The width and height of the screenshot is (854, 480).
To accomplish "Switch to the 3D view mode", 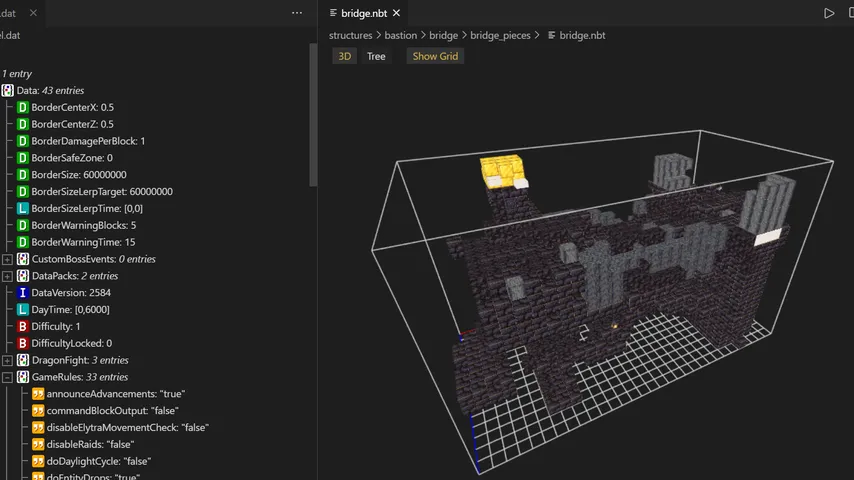I will pyautogui.click(x=344, y=56).
